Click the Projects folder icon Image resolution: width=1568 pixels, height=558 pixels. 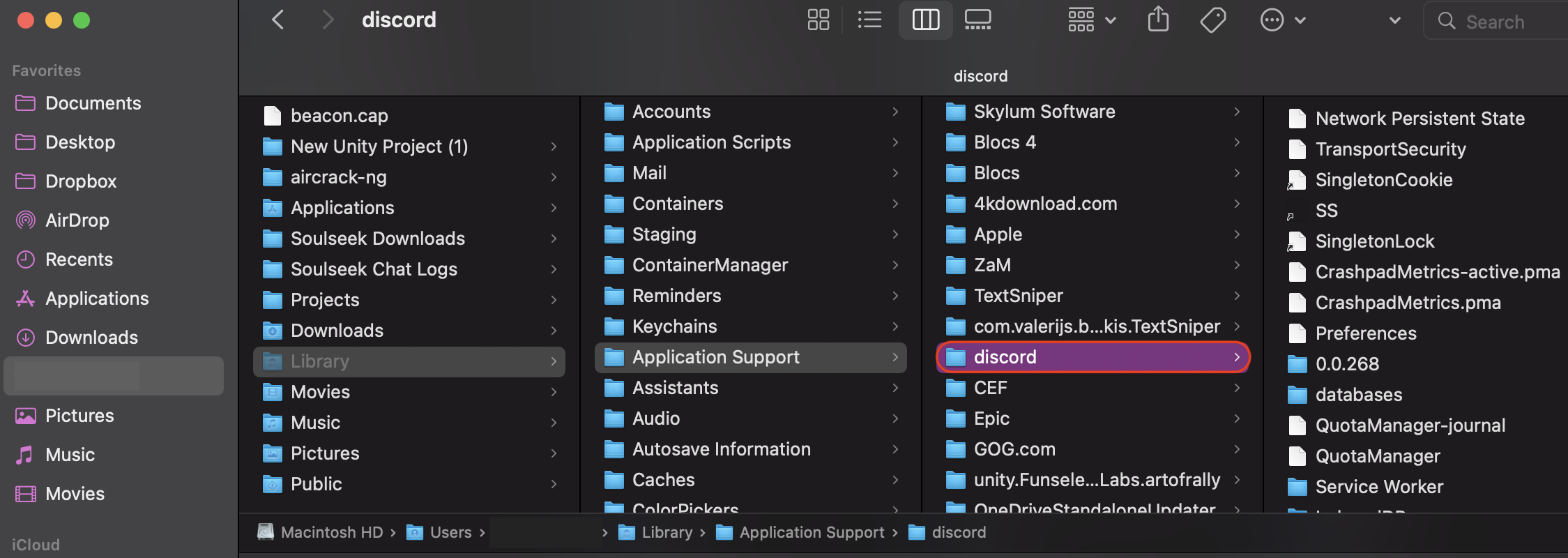coord(272,300)
